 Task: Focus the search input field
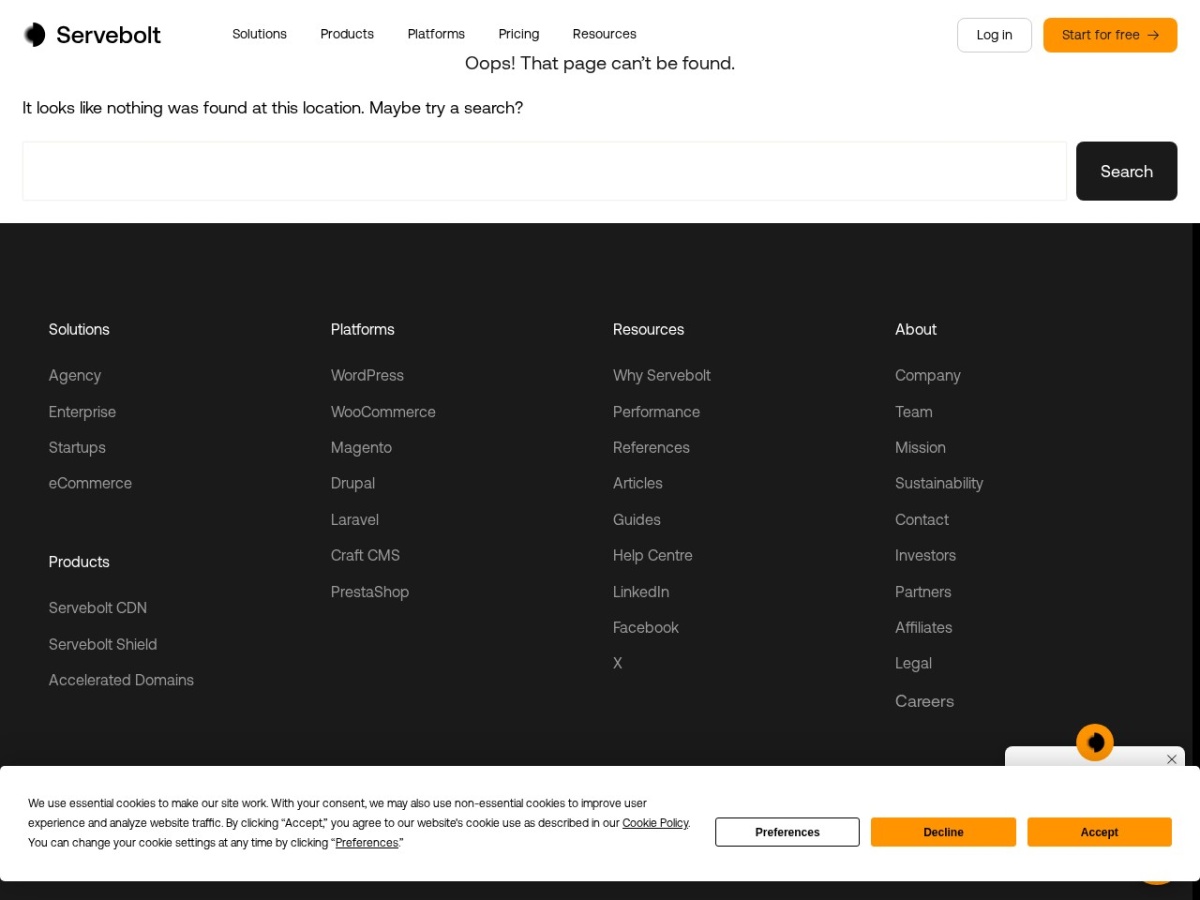[x=544, y=171]
